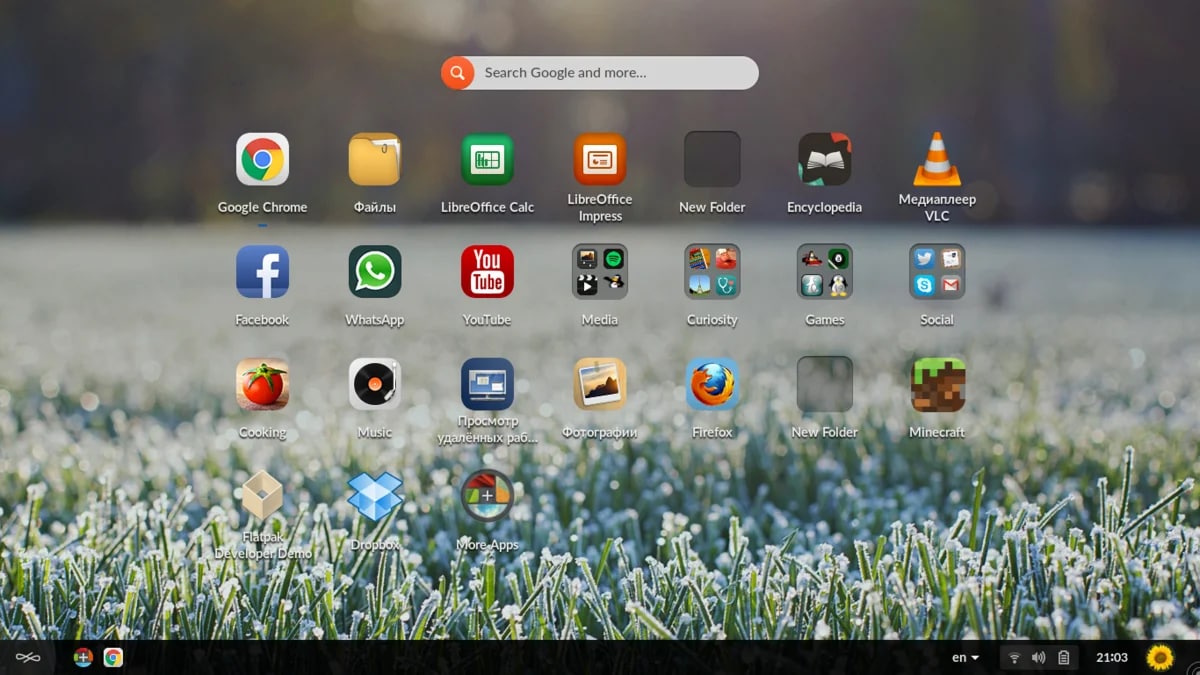The height and width of the screenshot is (675, 1200).
Task: Open Google Chrome from the desktop grid
Action: point(262,160)
